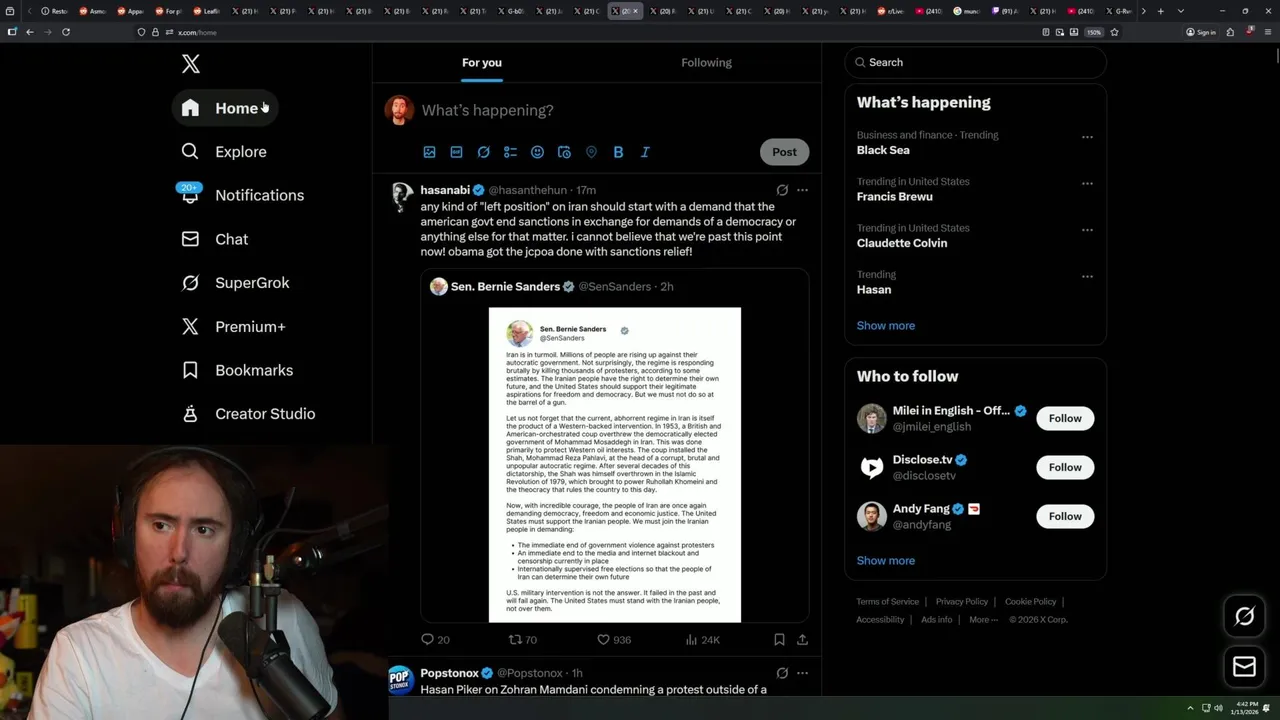Reply to hasanabi post with 20 replies
Image resolution: width=1280 pixels, height=720 pixels.
(435, 639)
